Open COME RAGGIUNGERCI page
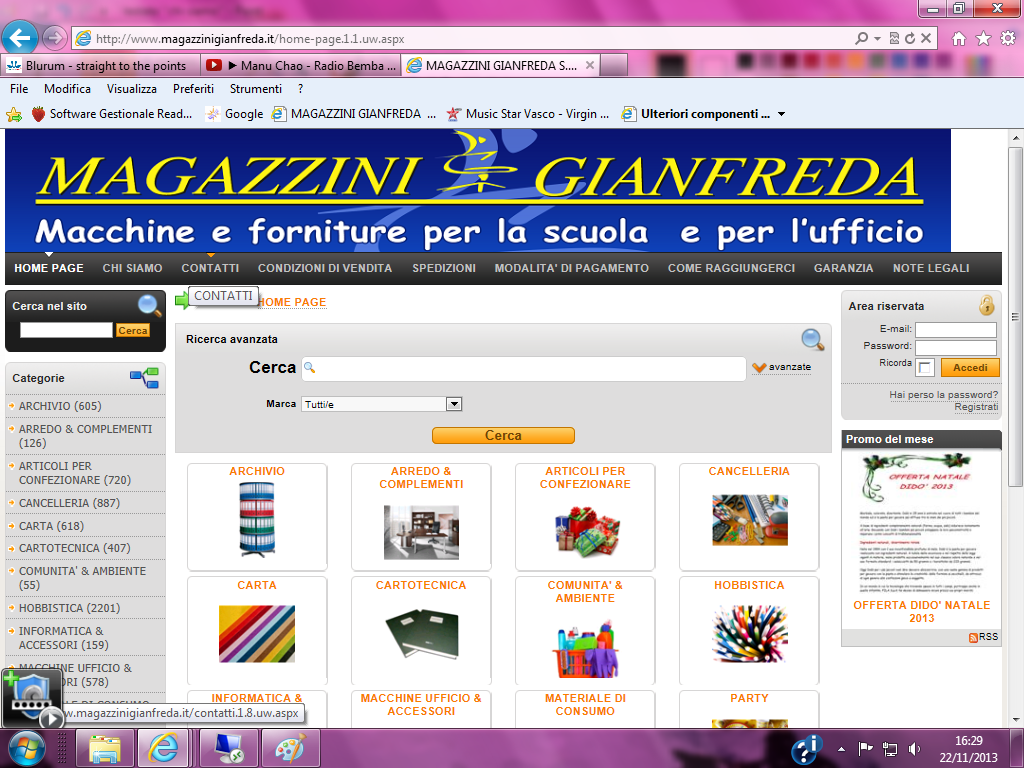Viewport: 1024px width, 768px height. (x=731, y=268)
